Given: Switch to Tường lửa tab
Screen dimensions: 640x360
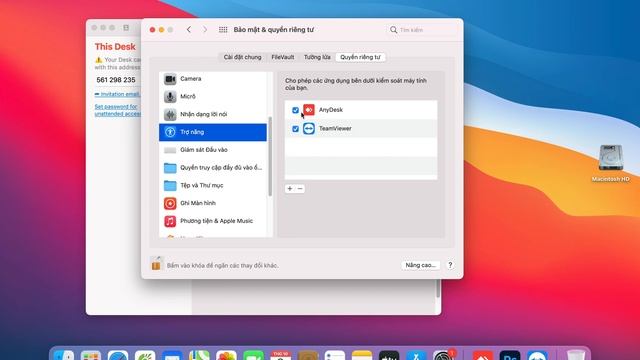Looking at the screenshot, I should coord(317,57).
